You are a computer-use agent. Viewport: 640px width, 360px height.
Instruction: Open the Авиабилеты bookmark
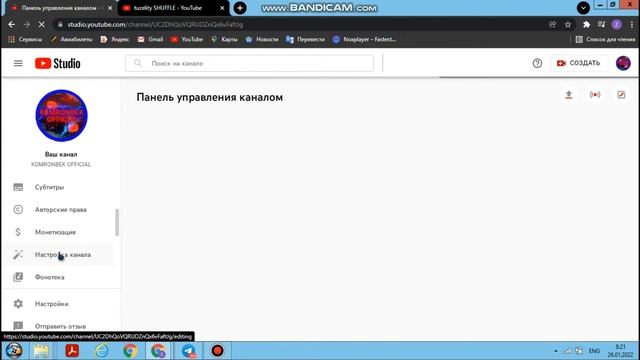72,39
